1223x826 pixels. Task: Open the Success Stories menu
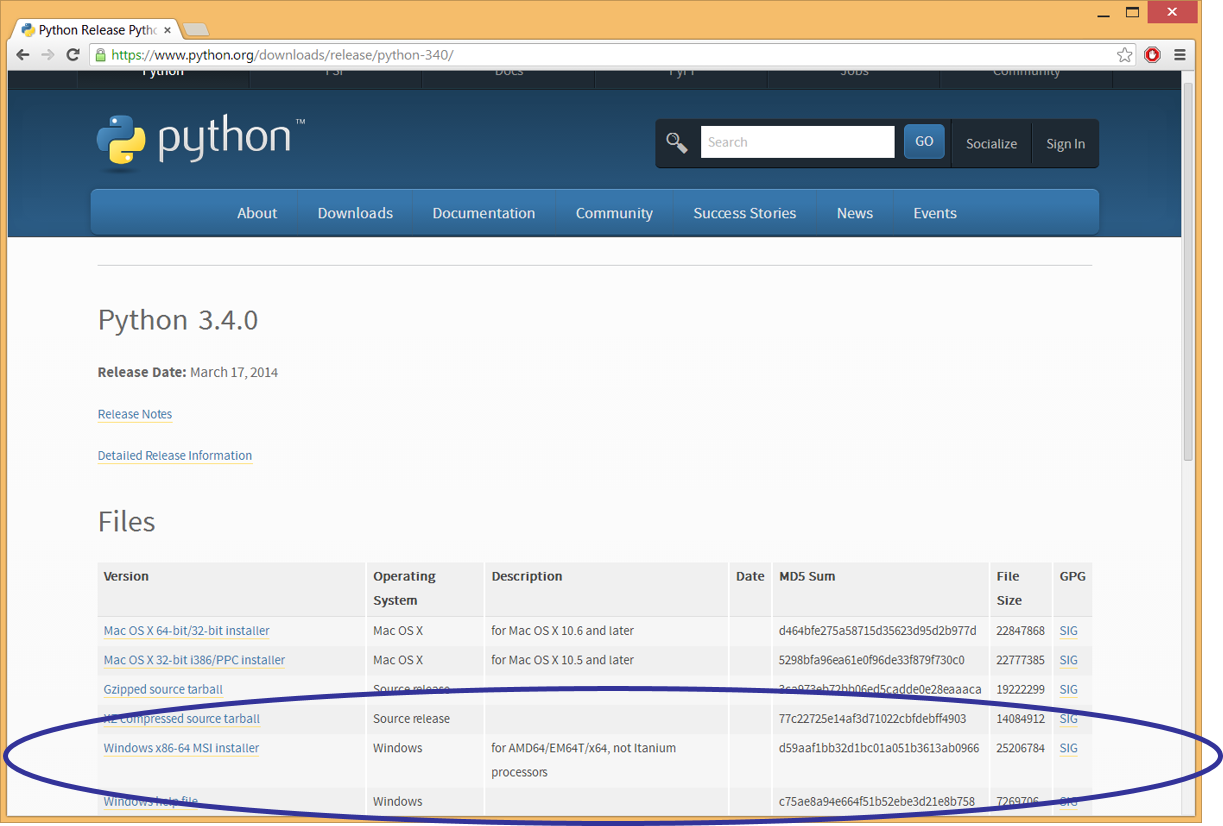745,213
